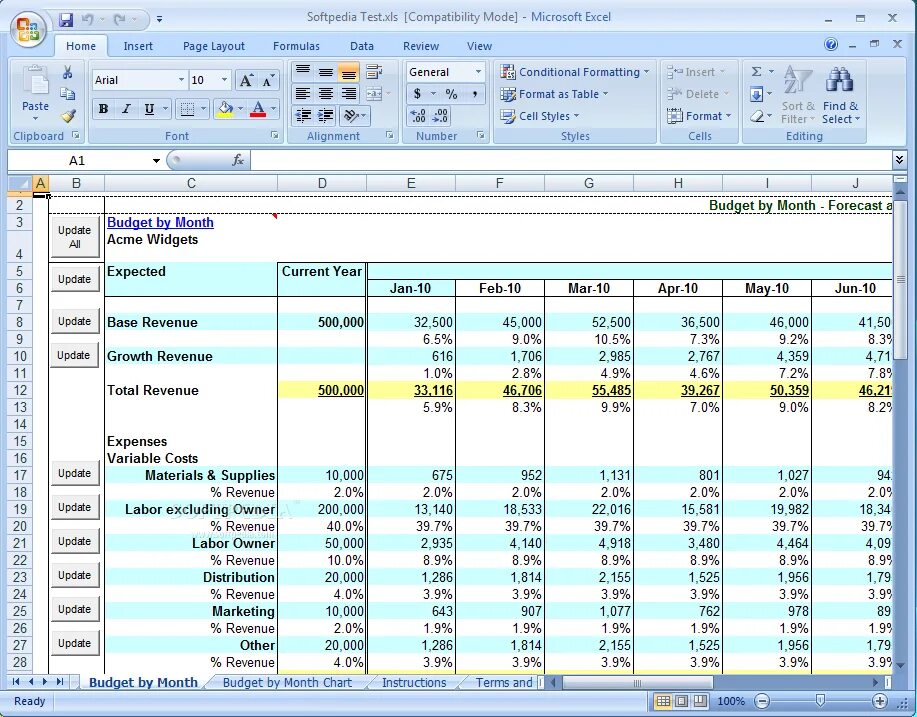917x717 pixels.
Task: Increase font size with Grow Font
Action: tap(246, 81)
